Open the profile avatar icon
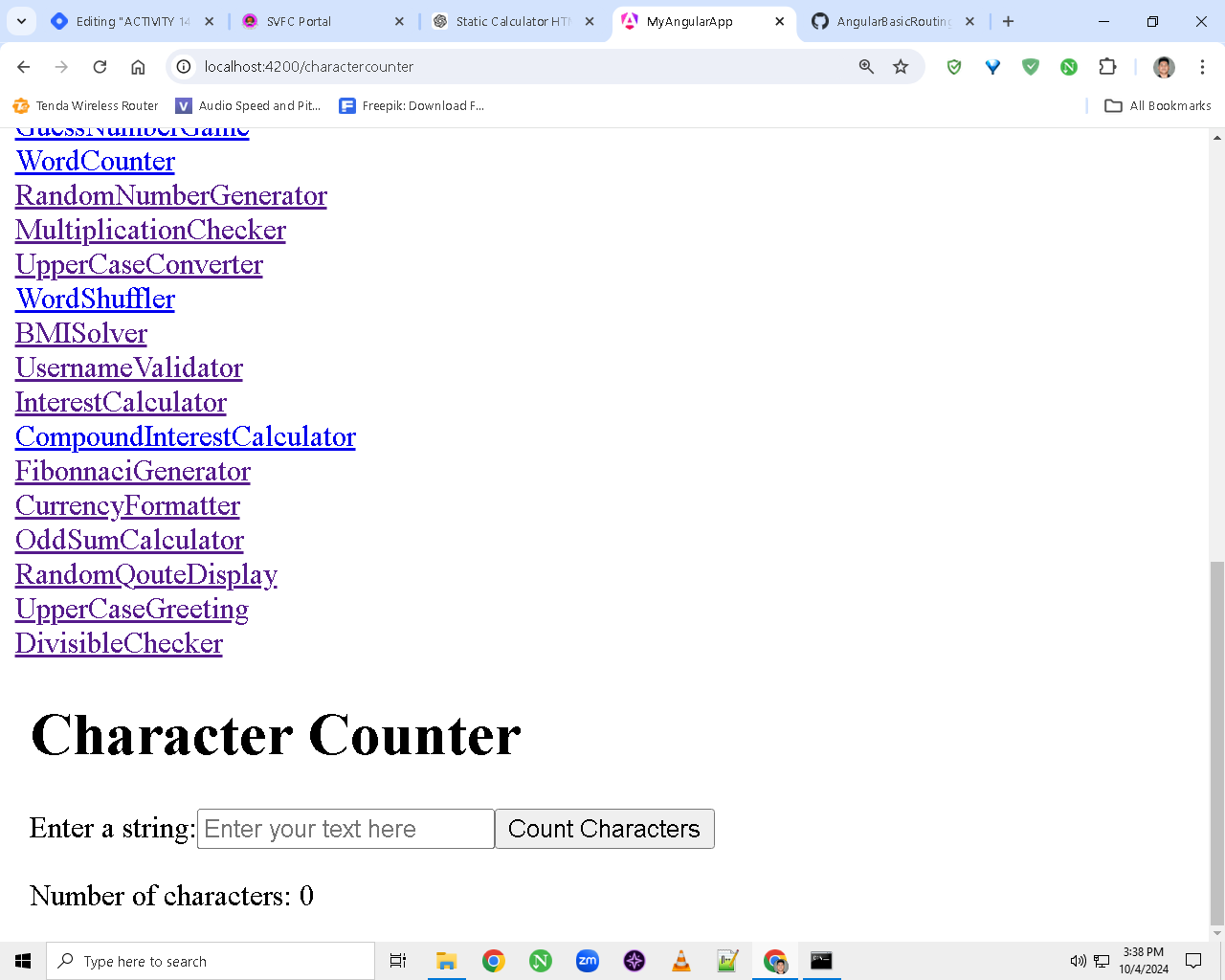Viewport: 1225px width, 980px height. (1164, 67)
